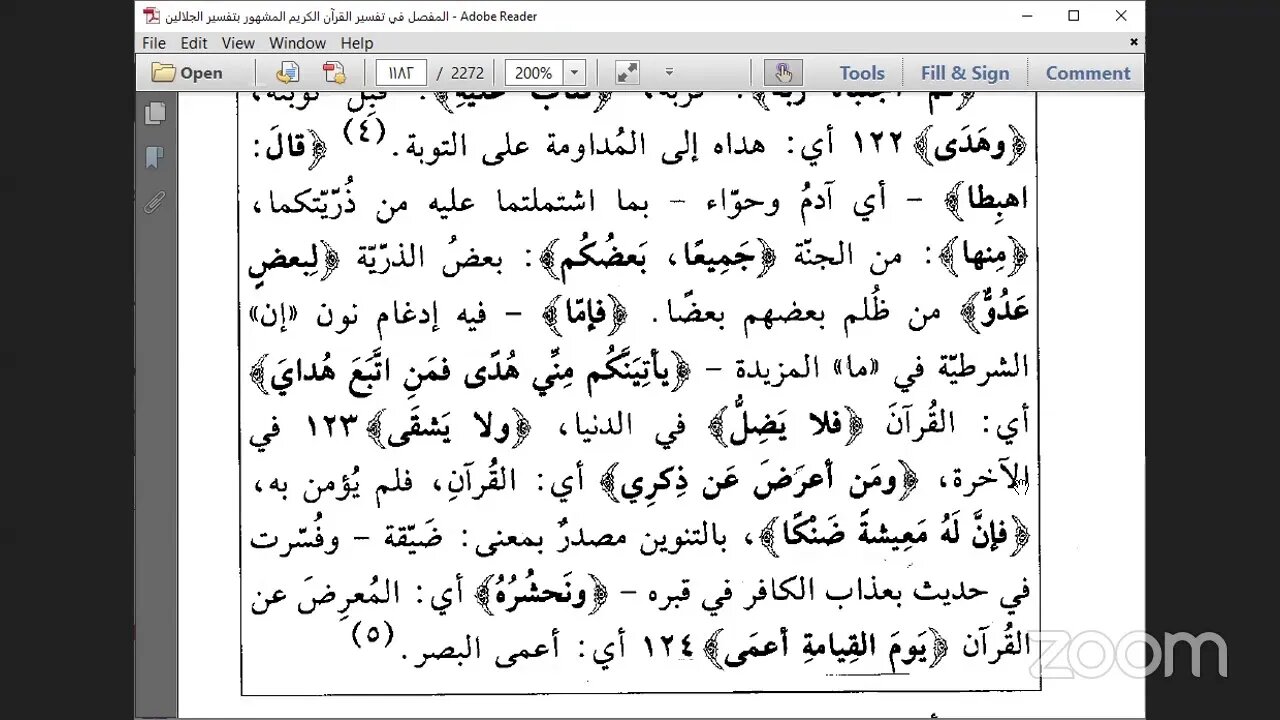Viewport: 1280px width, 720px height.
Task: Open the File menu
Action: tap(154, 43)
